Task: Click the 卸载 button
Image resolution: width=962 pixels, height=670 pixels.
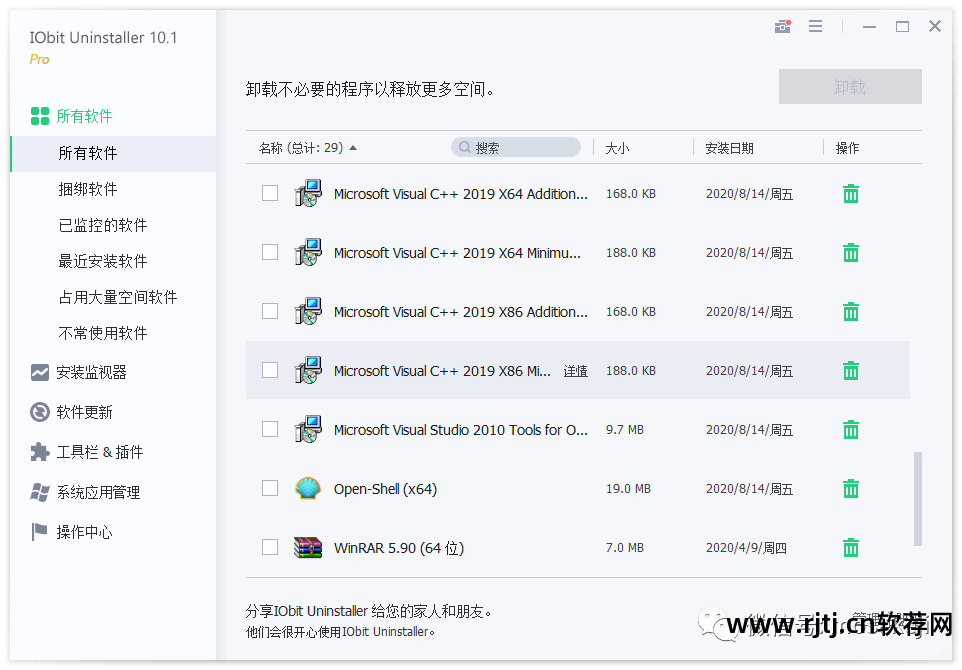Action: tap(850, 87)
